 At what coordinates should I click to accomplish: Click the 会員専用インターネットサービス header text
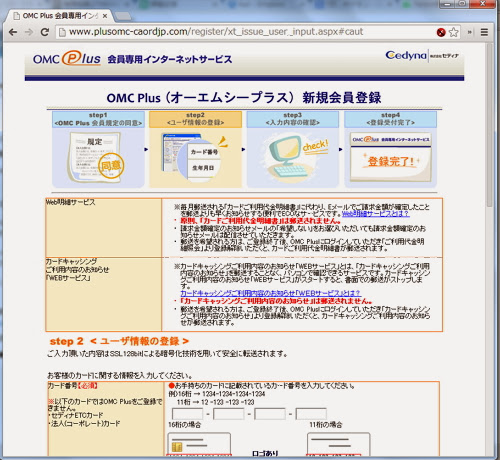click(x=170, y=60)
